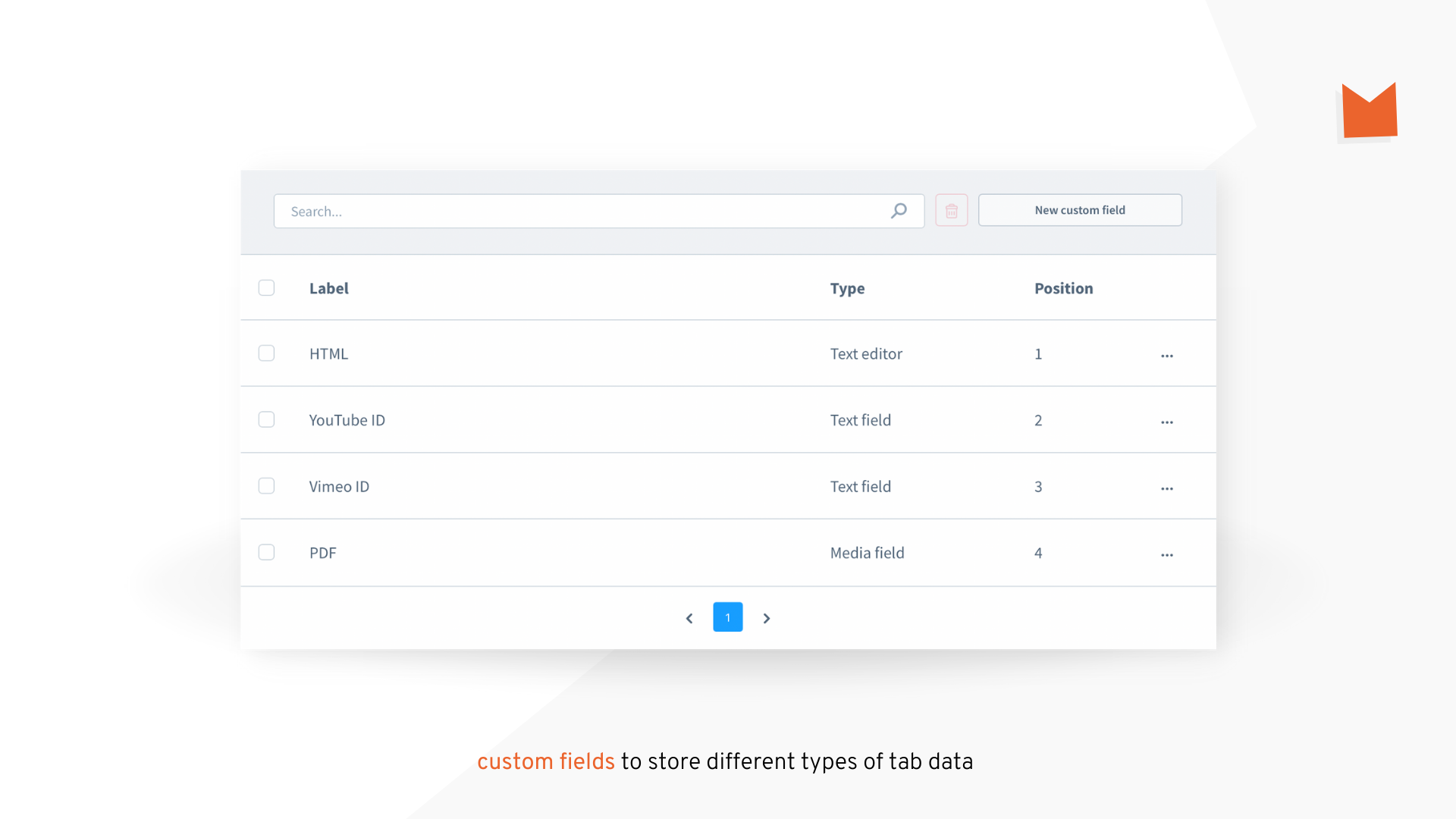Click Text field type in YouTube ID row
1456x819 pixels.
click(x=861, y=420)
